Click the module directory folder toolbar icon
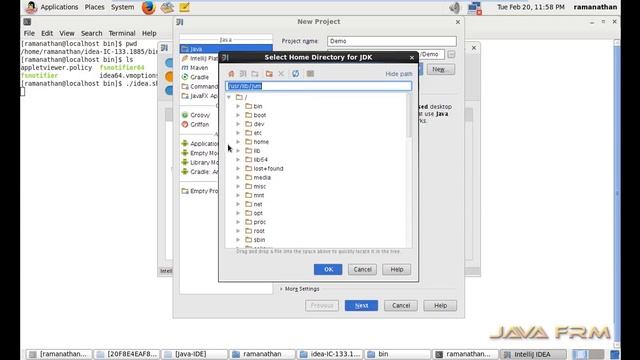 click(x=255, y=74)
